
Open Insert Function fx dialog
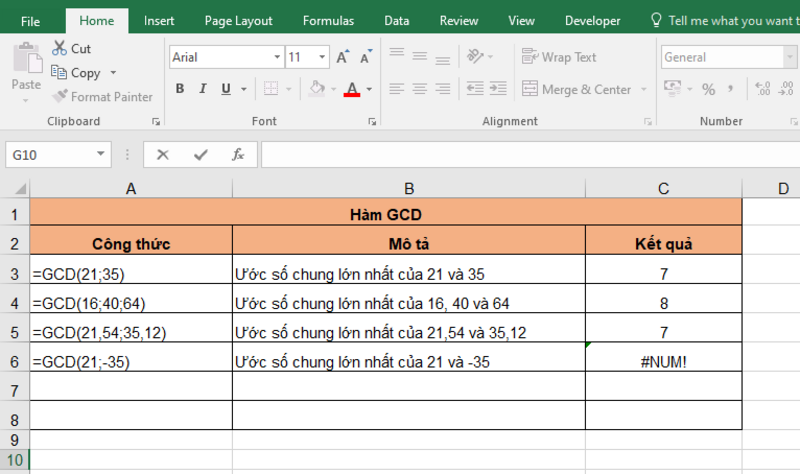(238, 154)
